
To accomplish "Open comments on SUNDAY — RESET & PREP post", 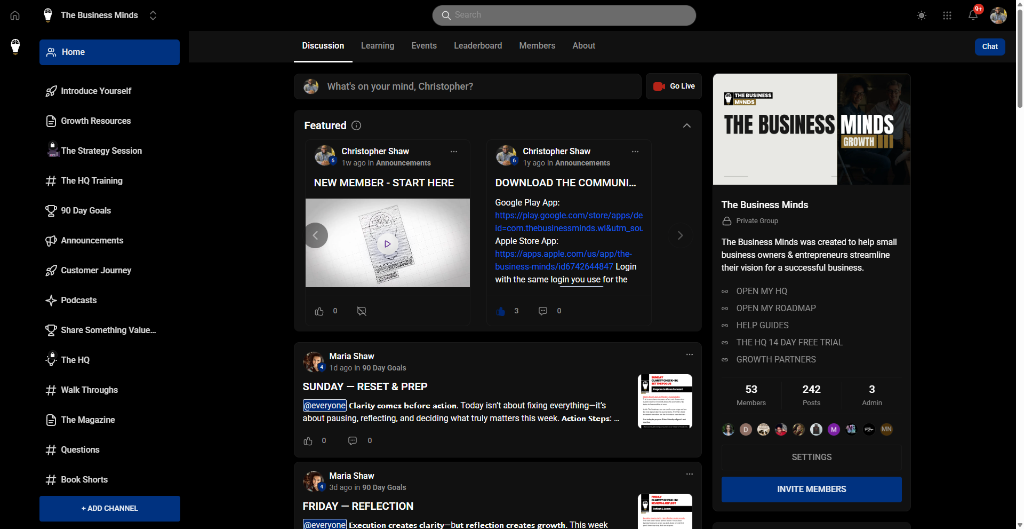I will click(353, 441).
